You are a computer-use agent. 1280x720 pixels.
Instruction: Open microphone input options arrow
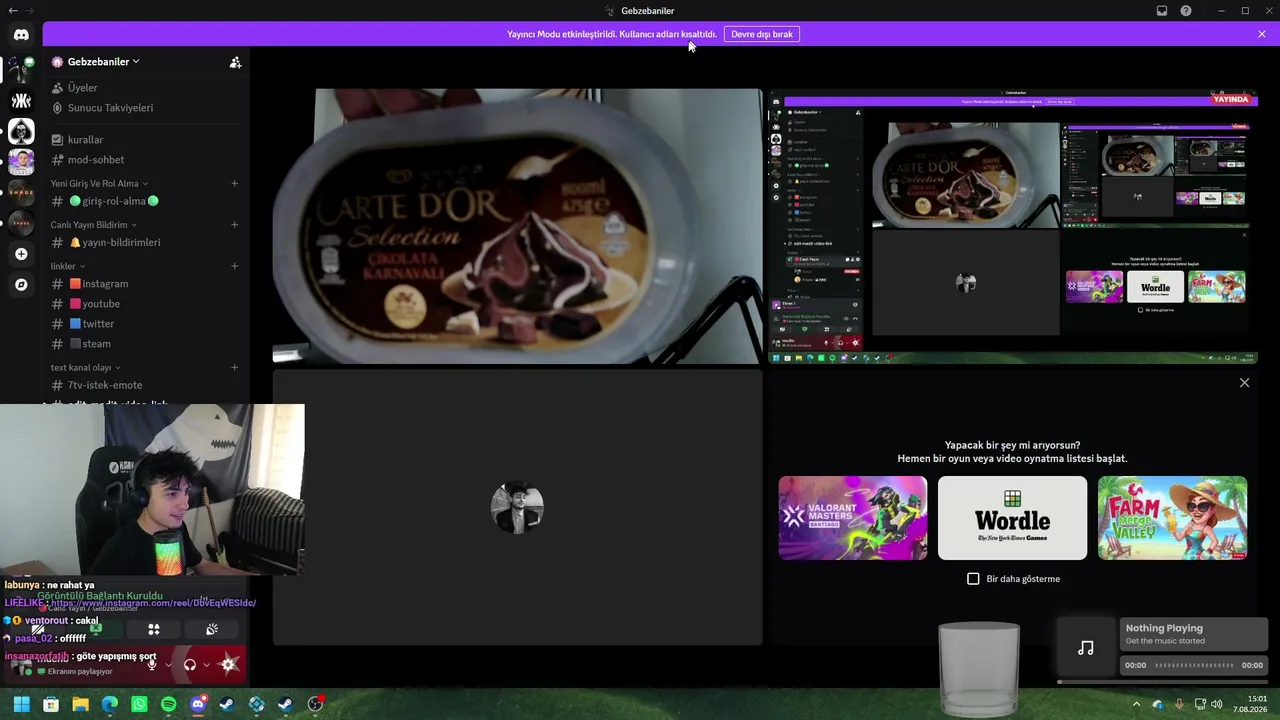point(168,664)
